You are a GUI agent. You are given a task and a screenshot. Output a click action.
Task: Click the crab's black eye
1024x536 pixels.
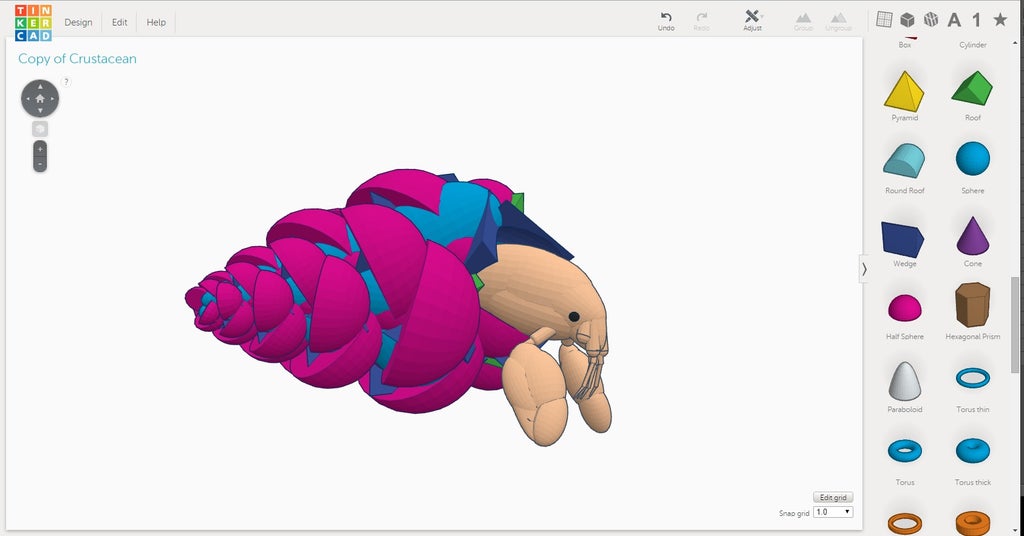574,317
